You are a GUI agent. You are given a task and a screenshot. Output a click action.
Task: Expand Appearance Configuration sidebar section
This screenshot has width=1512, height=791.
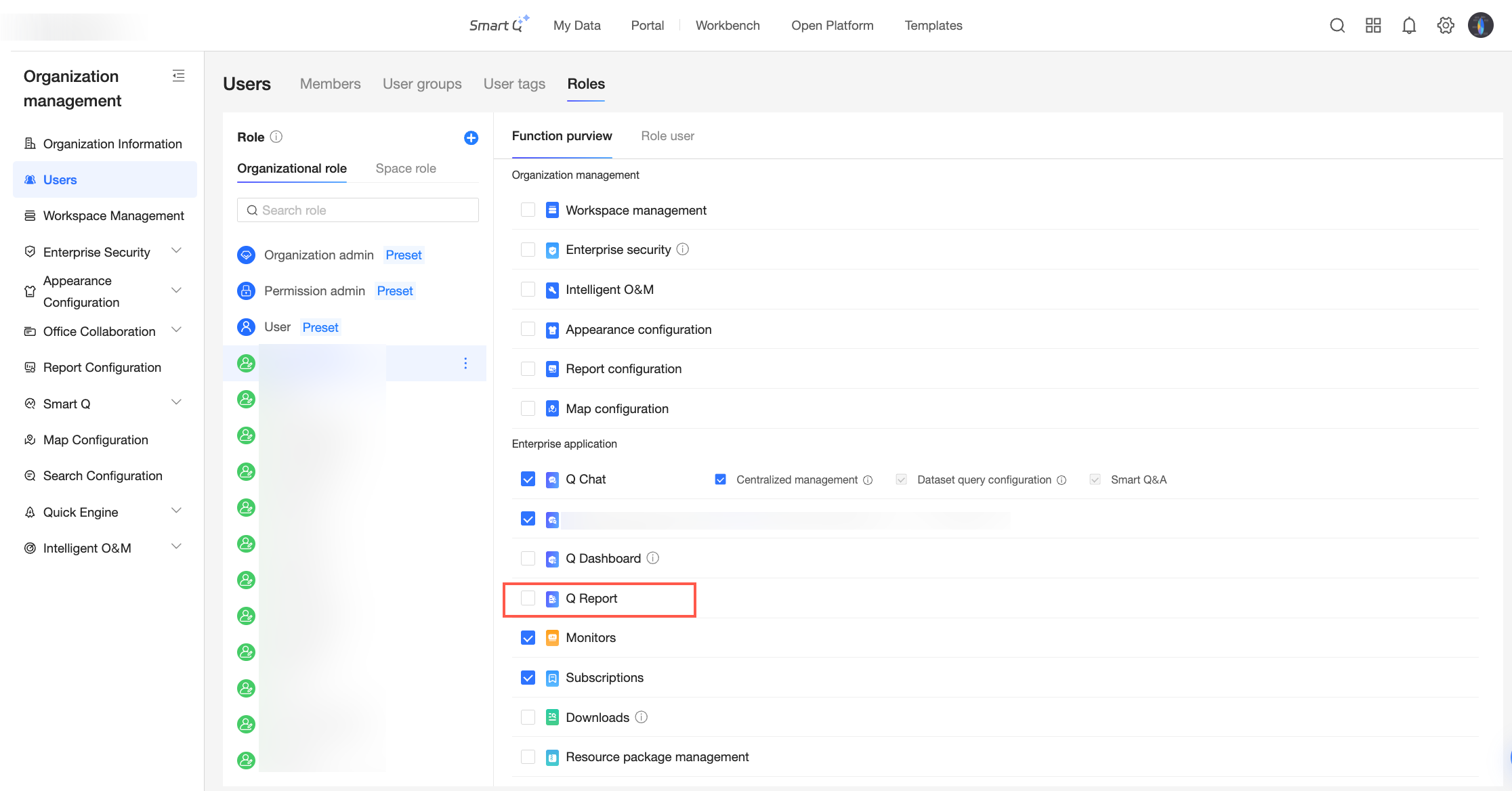[177, 291]
